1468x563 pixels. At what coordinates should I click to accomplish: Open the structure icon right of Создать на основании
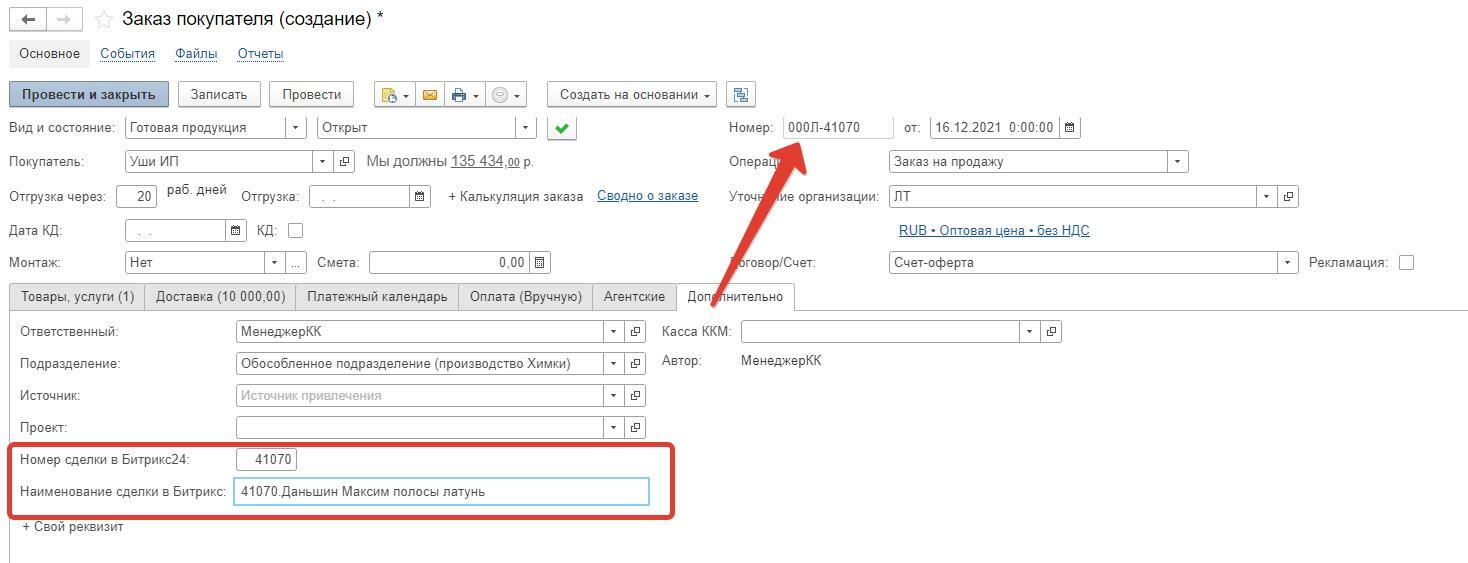point(740,95)
